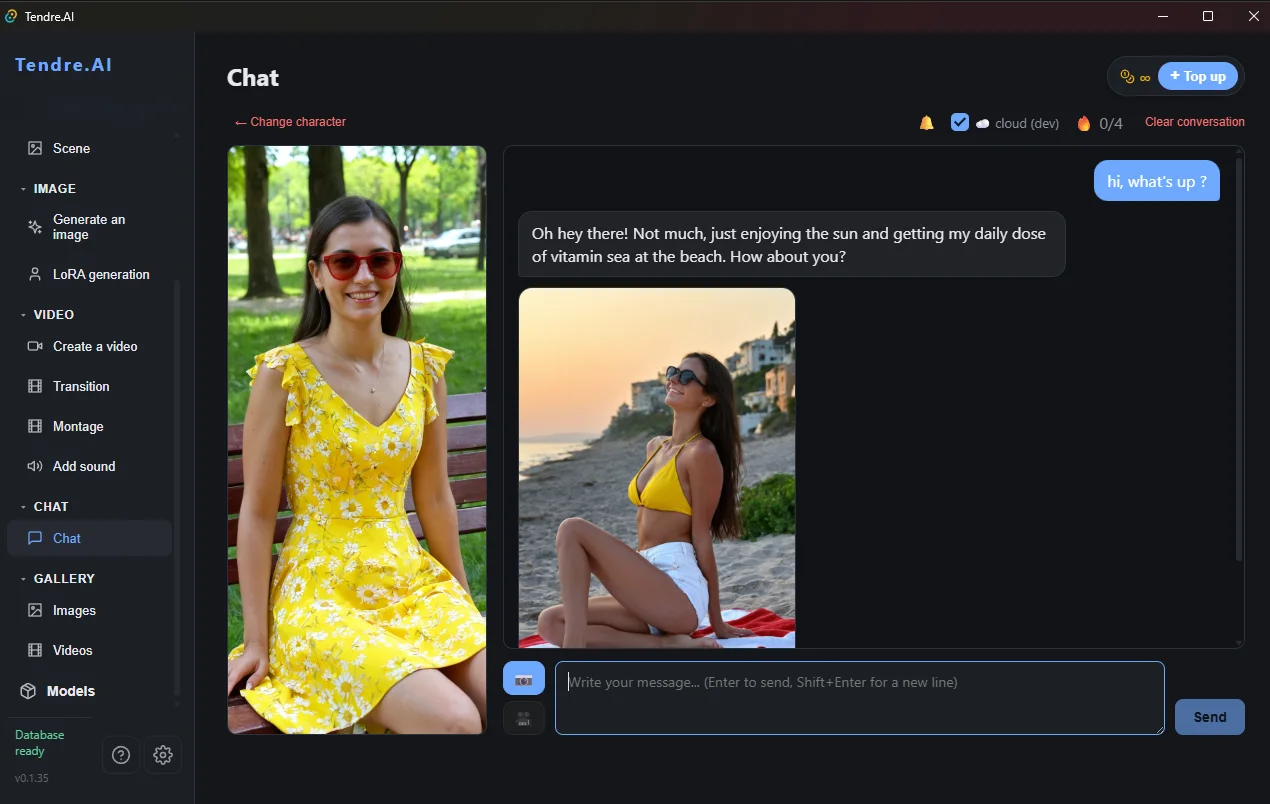Image resolution: width=1270 pixels, height=804 pixels.
Task: Click the Add sound speaker icon
Action: tap(35, 466)
